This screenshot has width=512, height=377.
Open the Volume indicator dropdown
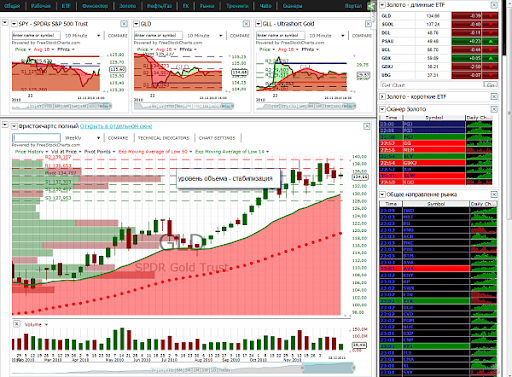point(36,324)
